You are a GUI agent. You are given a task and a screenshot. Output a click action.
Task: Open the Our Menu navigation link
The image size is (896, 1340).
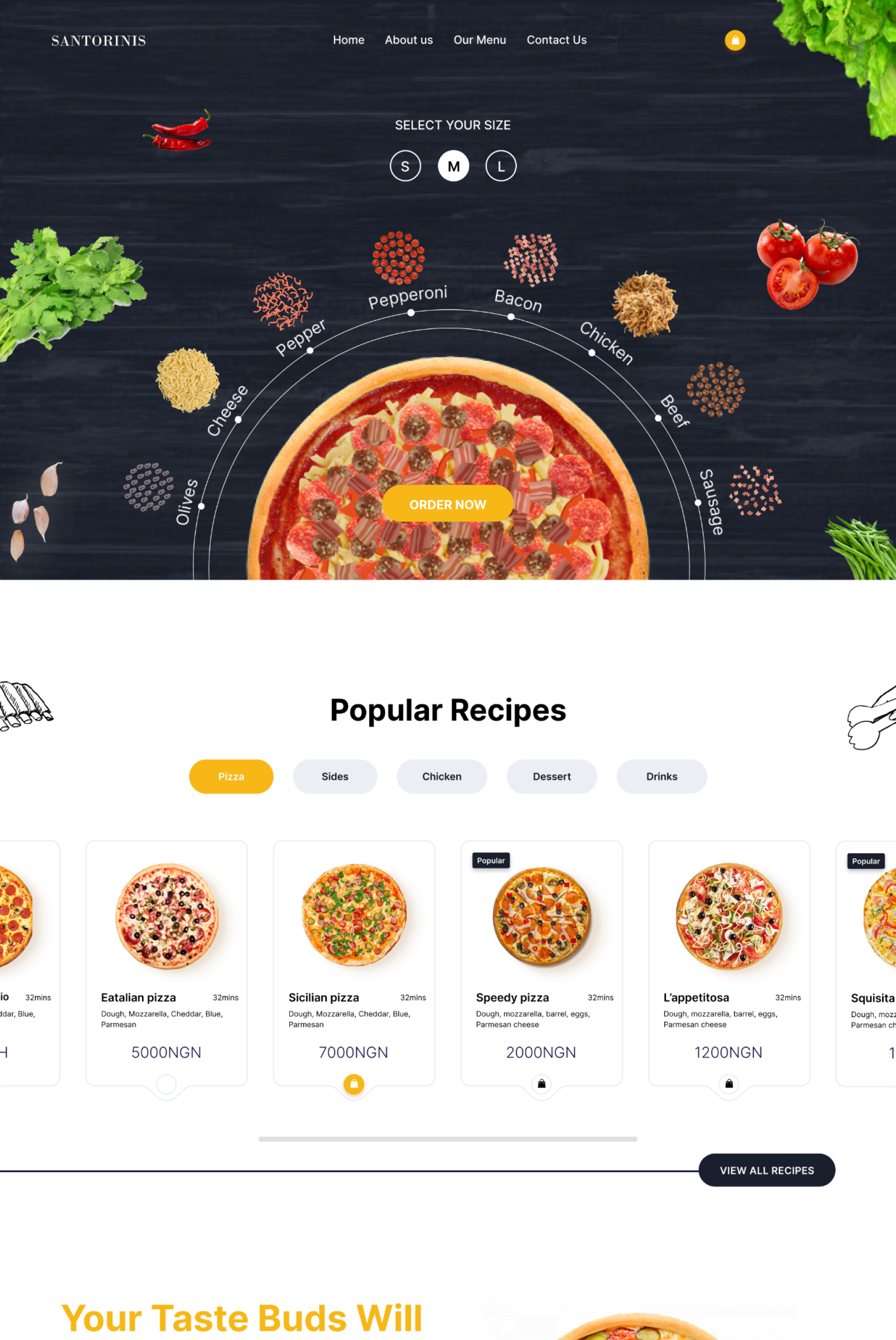479,40
